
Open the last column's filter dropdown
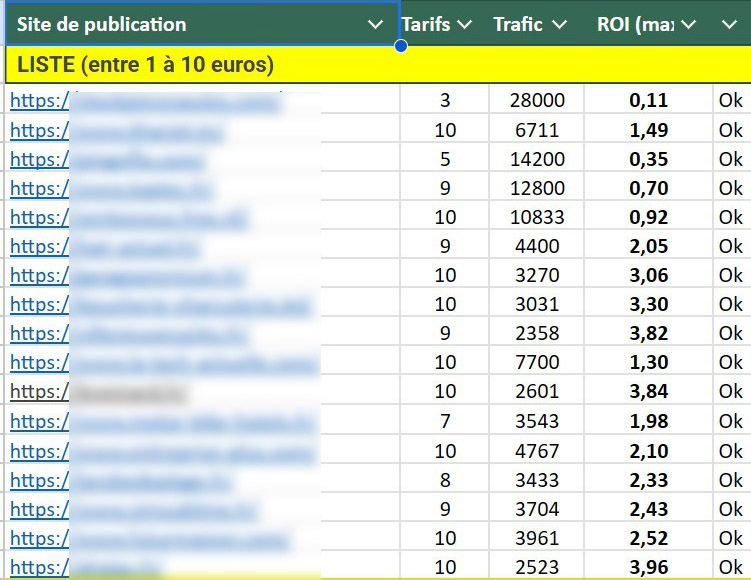(729, 24)
